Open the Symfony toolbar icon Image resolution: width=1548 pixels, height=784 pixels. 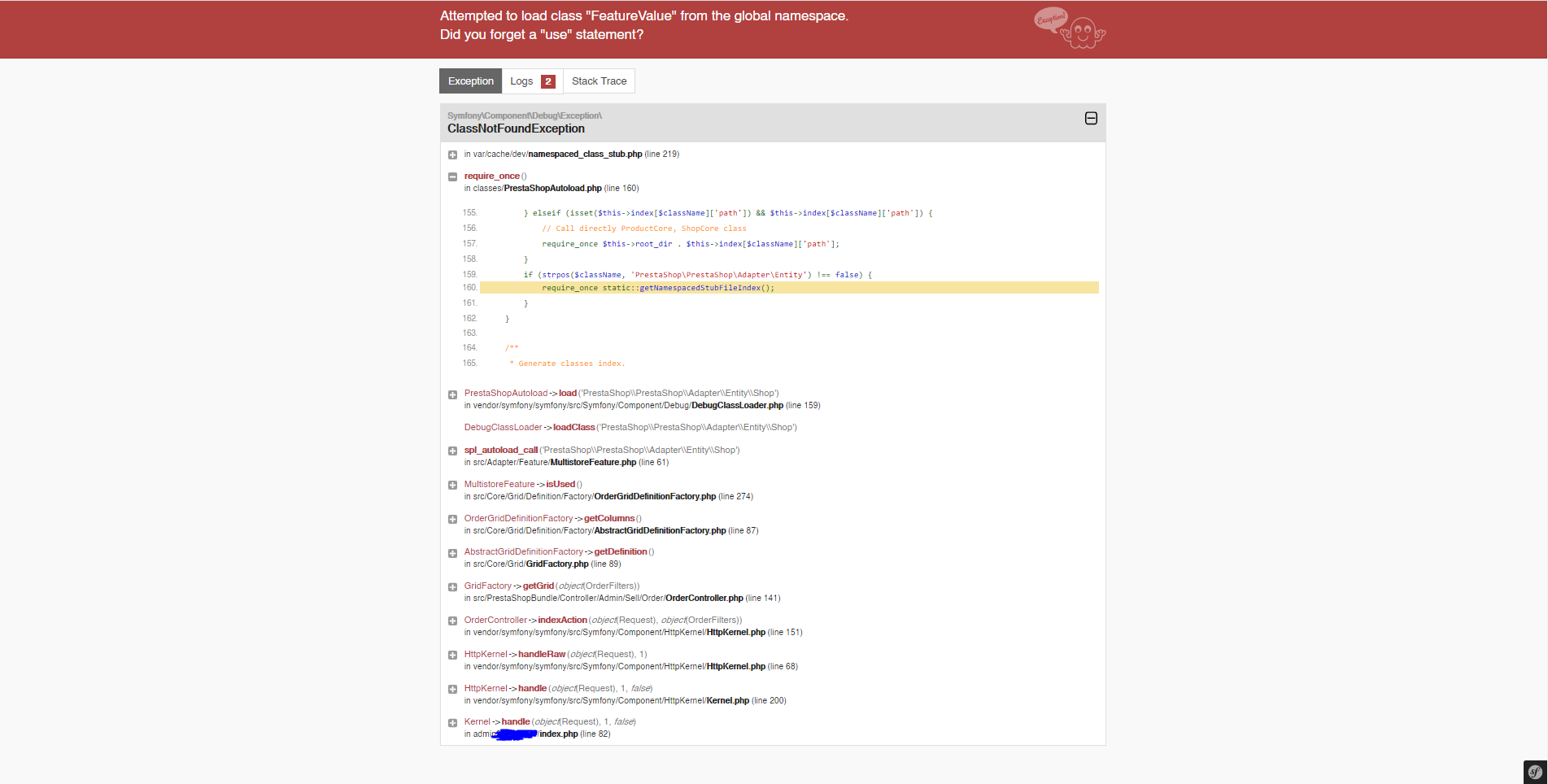[1535, 772]
